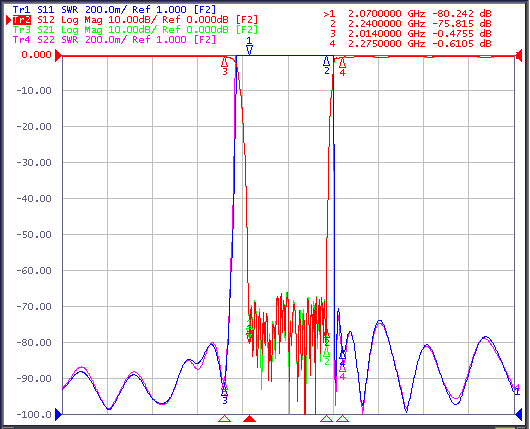Select the Tr4 S22 SWR trace label
Viewport: 530px width, 429px height.
(x=114, y=40)
